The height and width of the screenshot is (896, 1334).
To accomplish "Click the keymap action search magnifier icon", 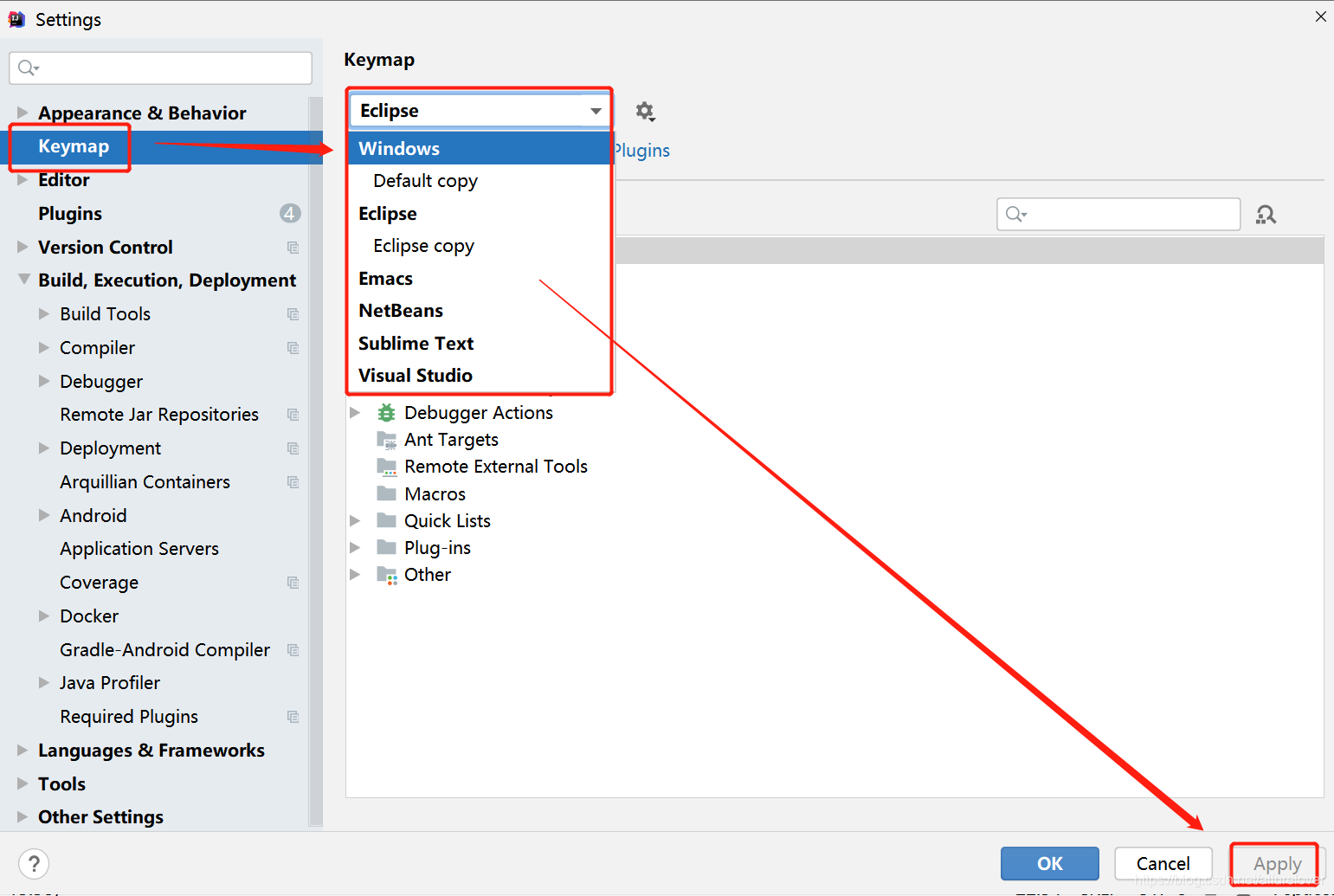I will (1015, 214).
